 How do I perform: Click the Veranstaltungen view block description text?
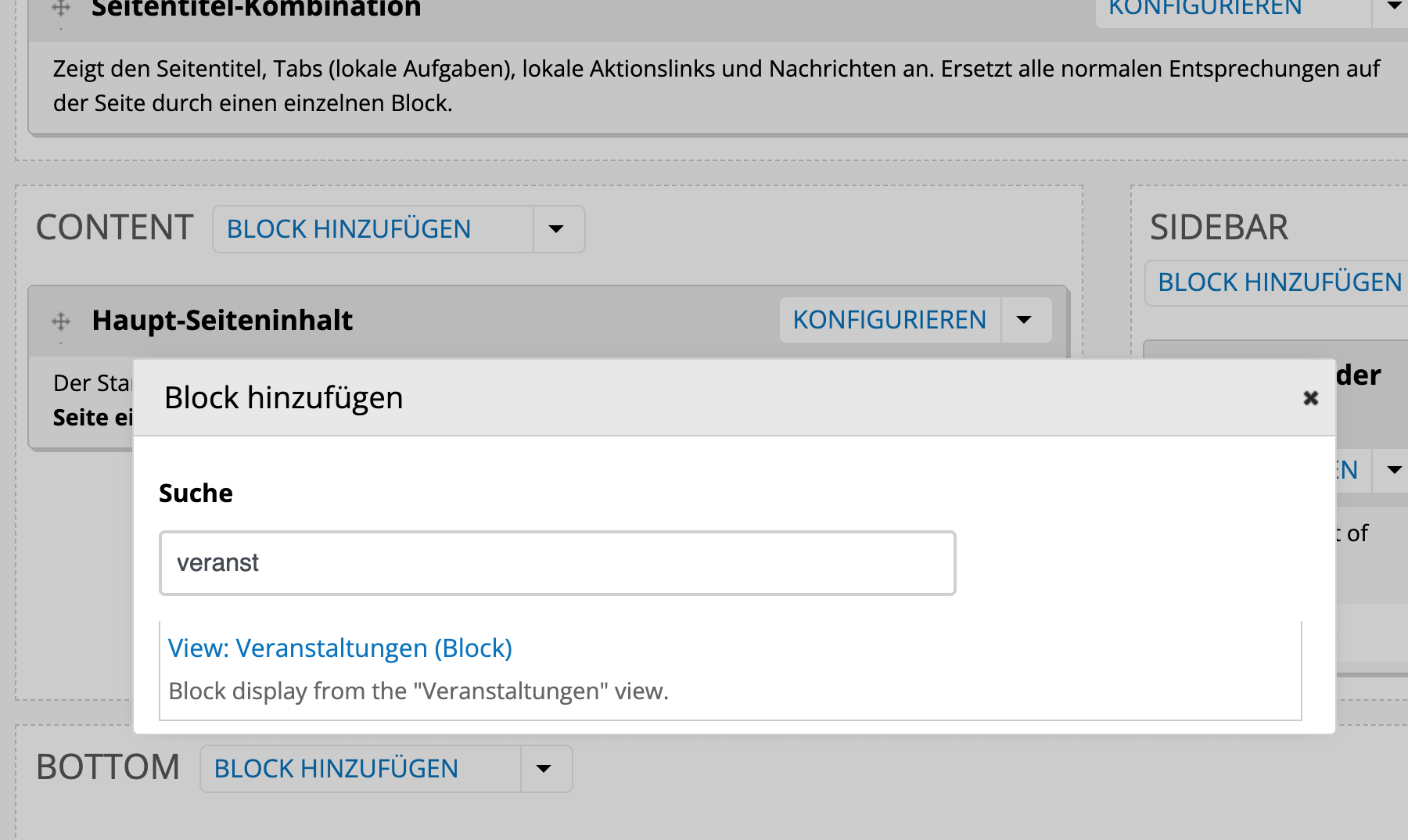click(418, 691)
